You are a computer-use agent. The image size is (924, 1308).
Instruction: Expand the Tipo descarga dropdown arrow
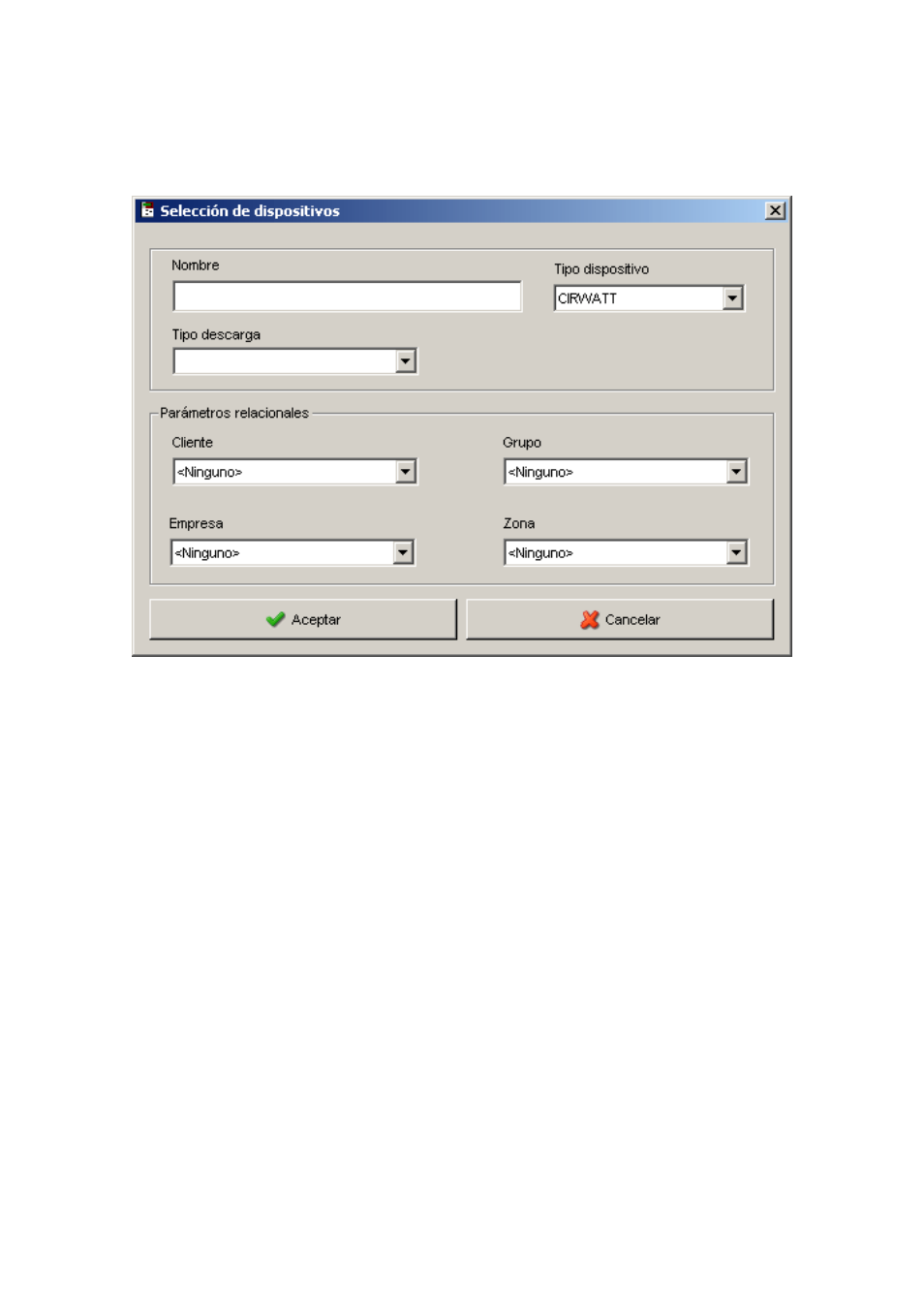(406, 361)
